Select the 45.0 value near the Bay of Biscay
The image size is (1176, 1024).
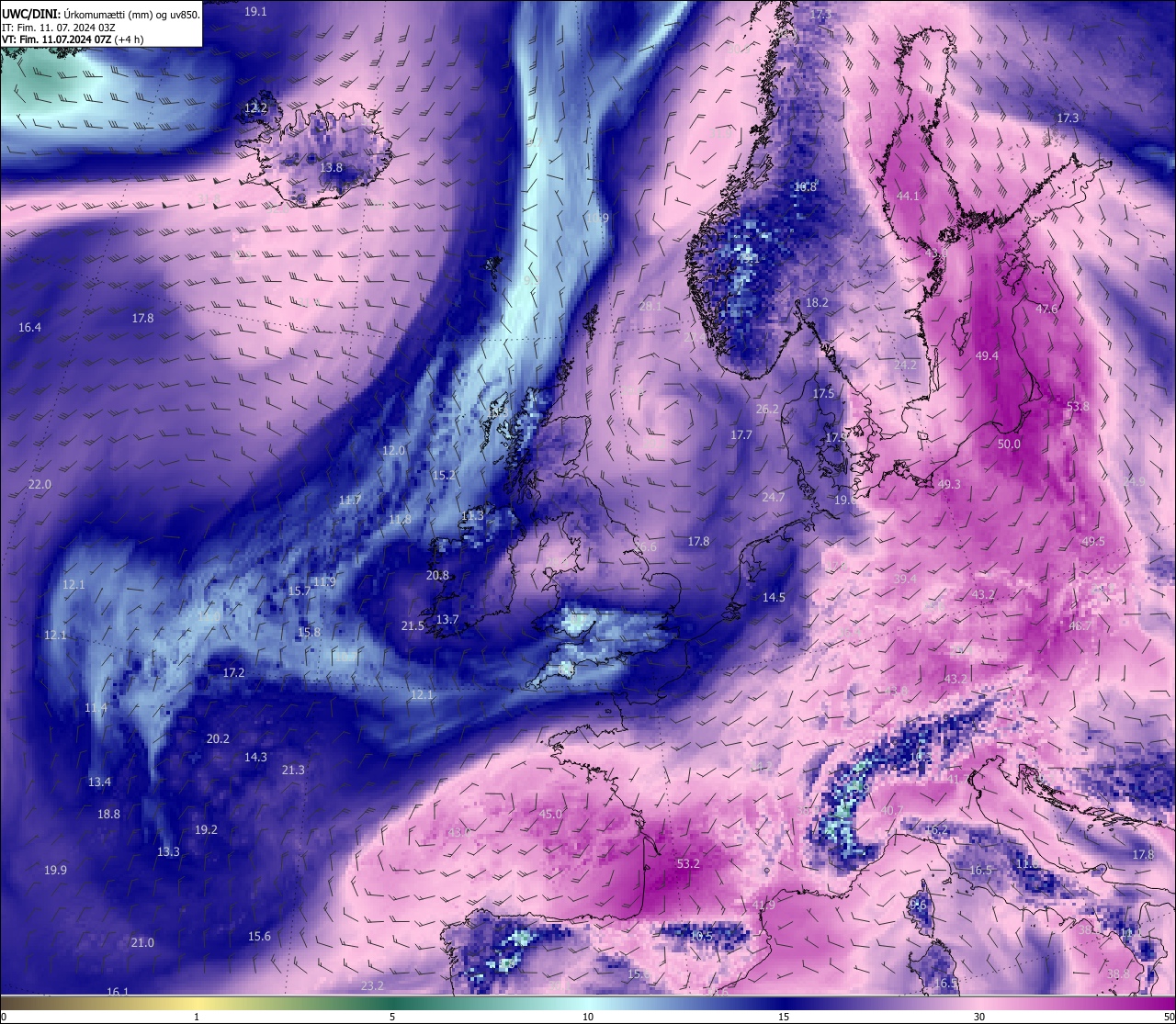click(x=550, y=815)
